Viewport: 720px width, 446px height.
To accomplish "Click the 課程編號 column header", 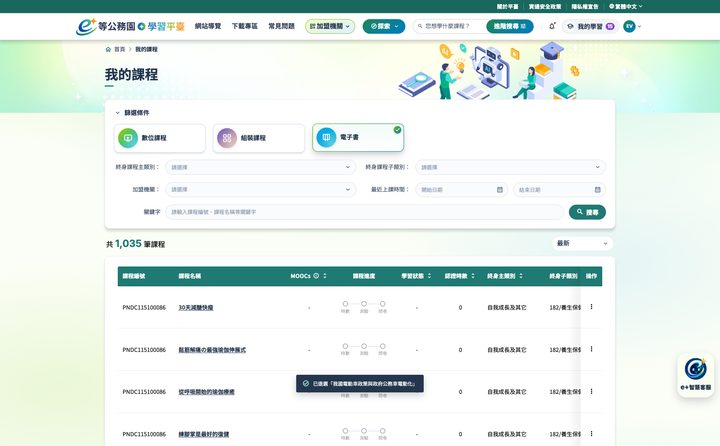I will pos(134,276).
